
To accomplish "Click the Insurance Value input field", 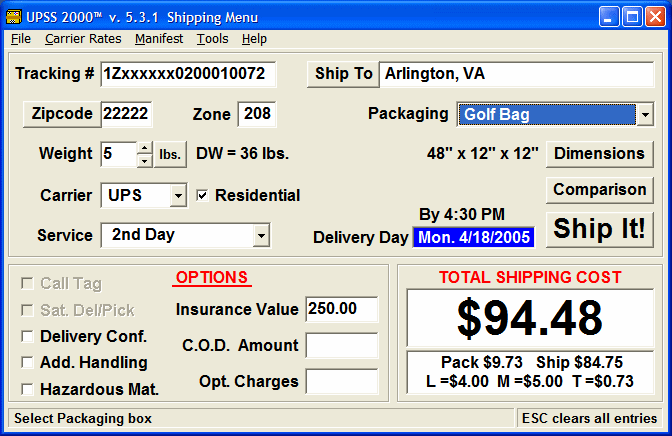I will click(342, 309).
